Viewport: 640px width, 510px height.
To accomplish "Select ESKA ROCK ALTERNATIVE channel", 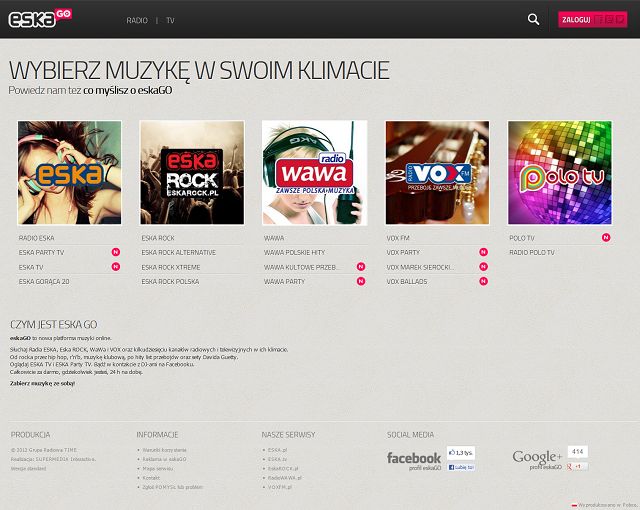I will pyautogui.click(x=178, y=253).
